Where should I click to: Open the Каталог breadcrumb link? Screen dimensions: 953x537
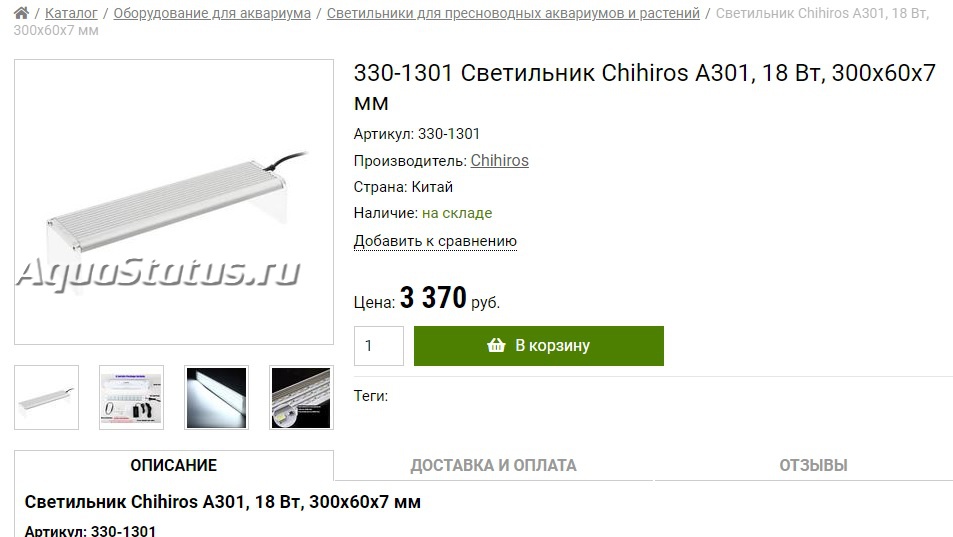click(71, 13)
